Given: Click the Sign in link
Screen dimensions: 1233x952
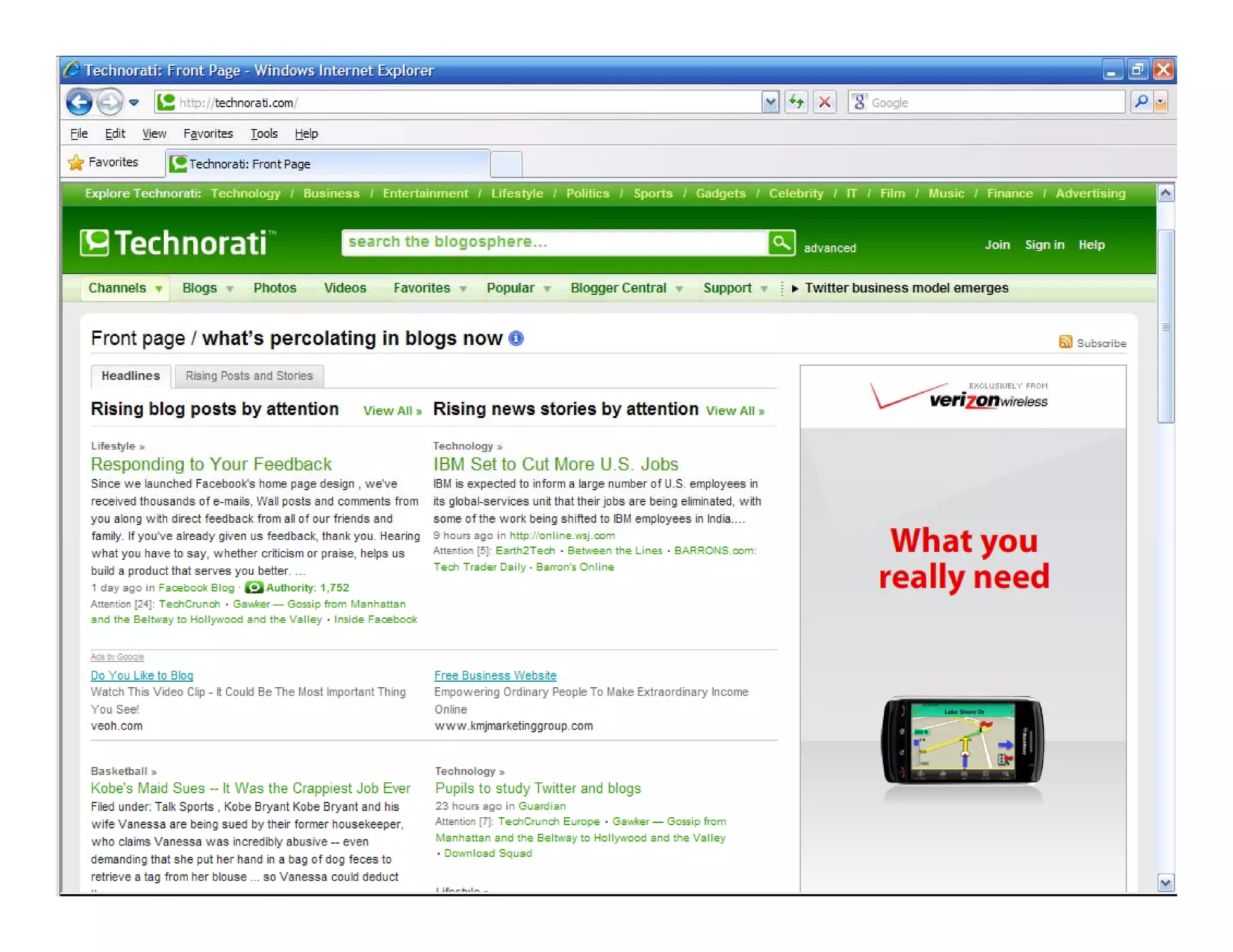Looking at the screenshot, I should click(1045, 245).
